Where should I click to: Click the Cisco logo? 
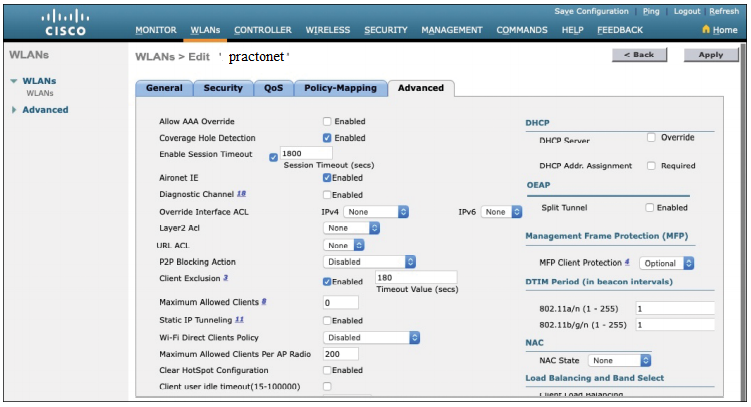pyautogui.click(x=65, y=23)
